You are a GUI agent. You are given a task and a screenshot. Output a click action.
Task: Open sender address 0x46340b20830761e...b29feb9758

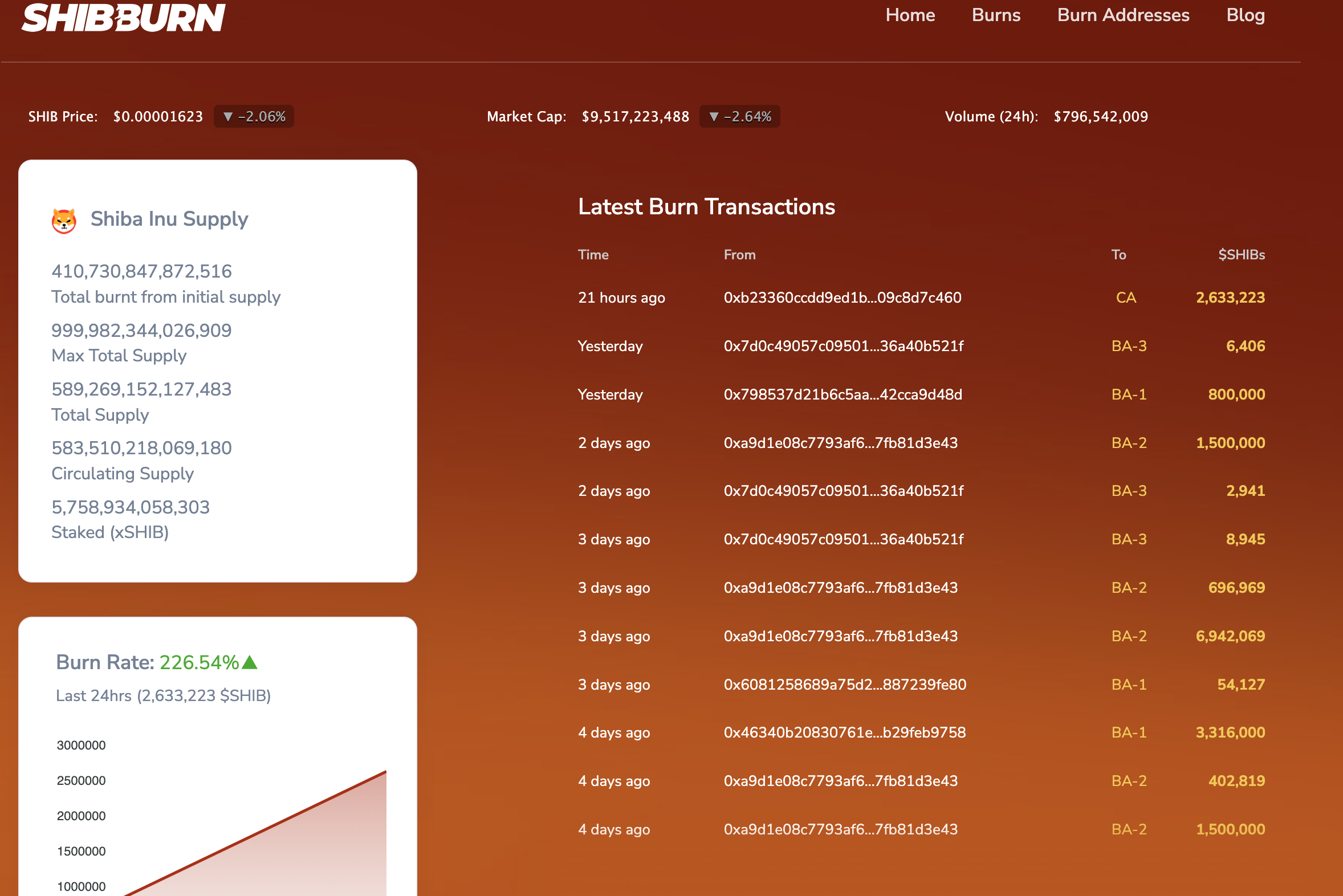[x=844, y=732]
